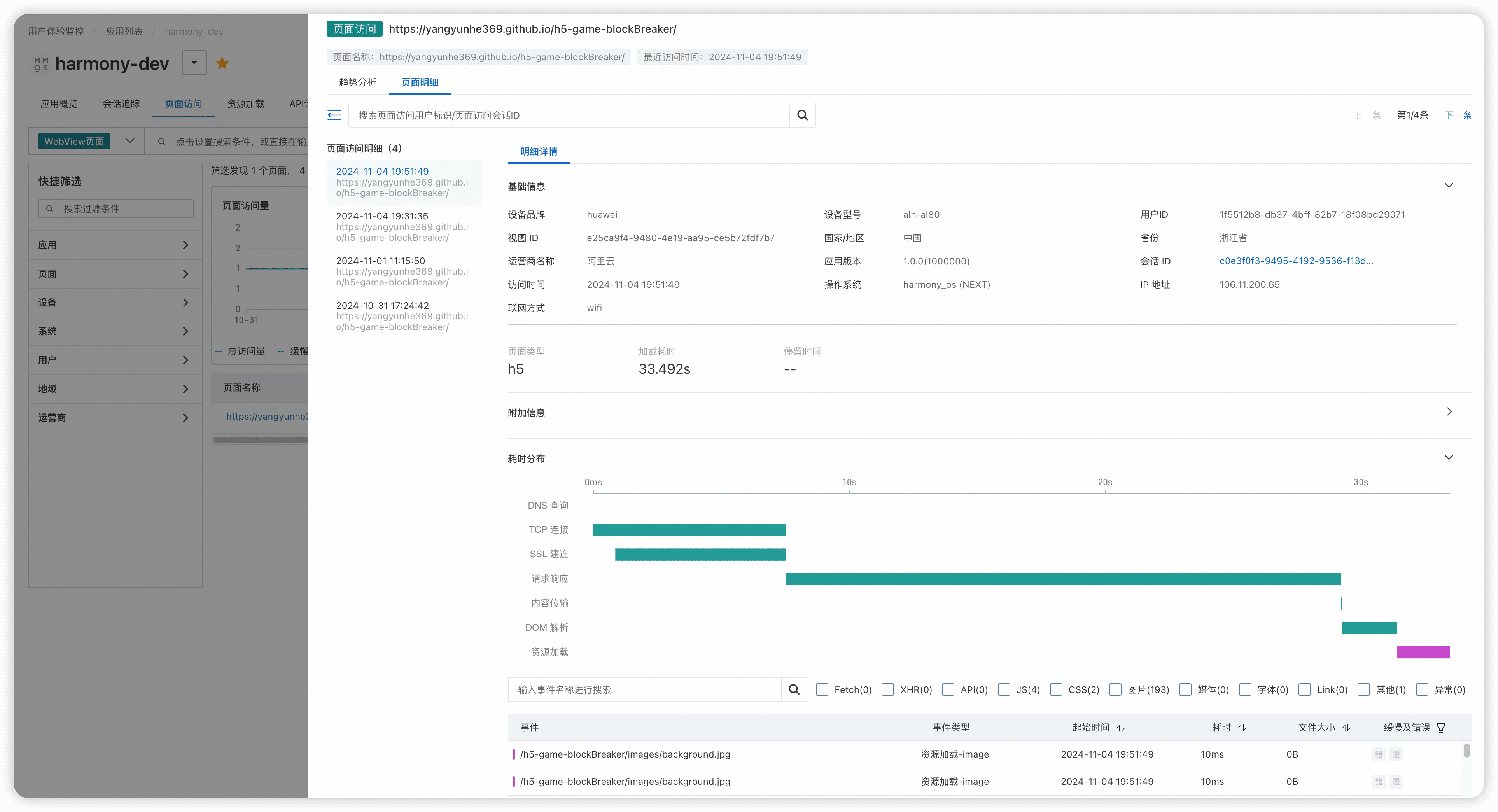Click the event-name search magnifier icon
This screenshot has width=1498, height=812.
point(794,689)
